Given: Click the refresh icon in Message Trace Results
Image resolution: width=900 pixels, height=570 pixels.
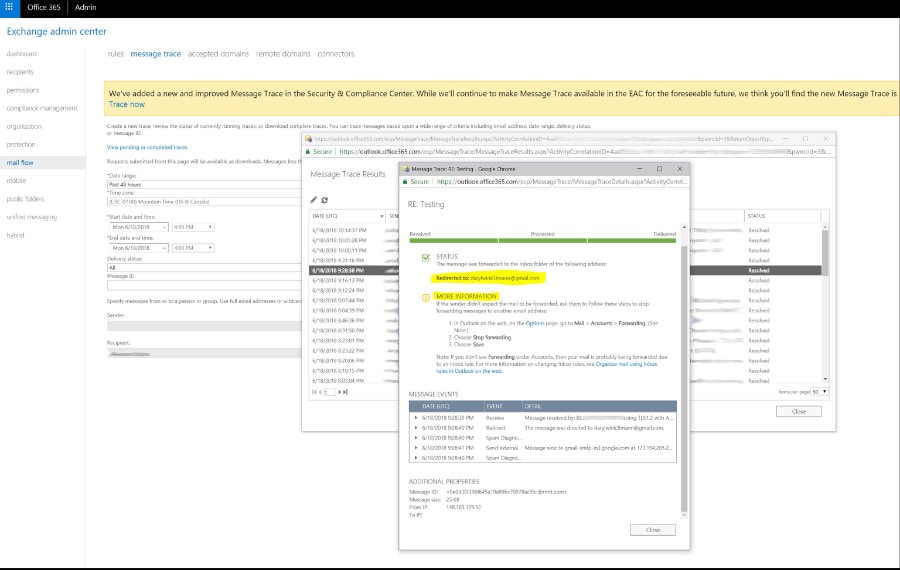Looking at the screenshot, I should [x=324, y=200].
